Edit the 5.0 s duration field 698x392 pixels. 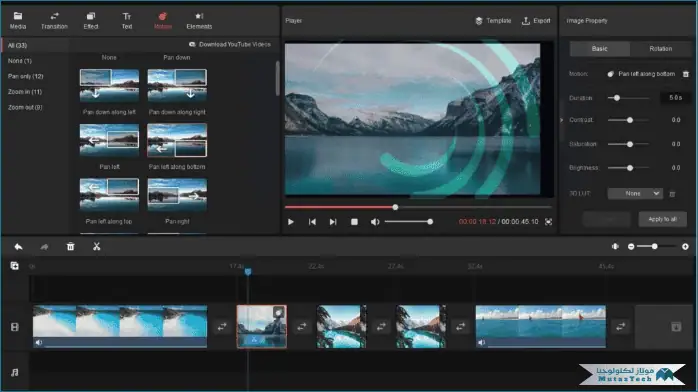pyautogui.click(x=675, y=98)
